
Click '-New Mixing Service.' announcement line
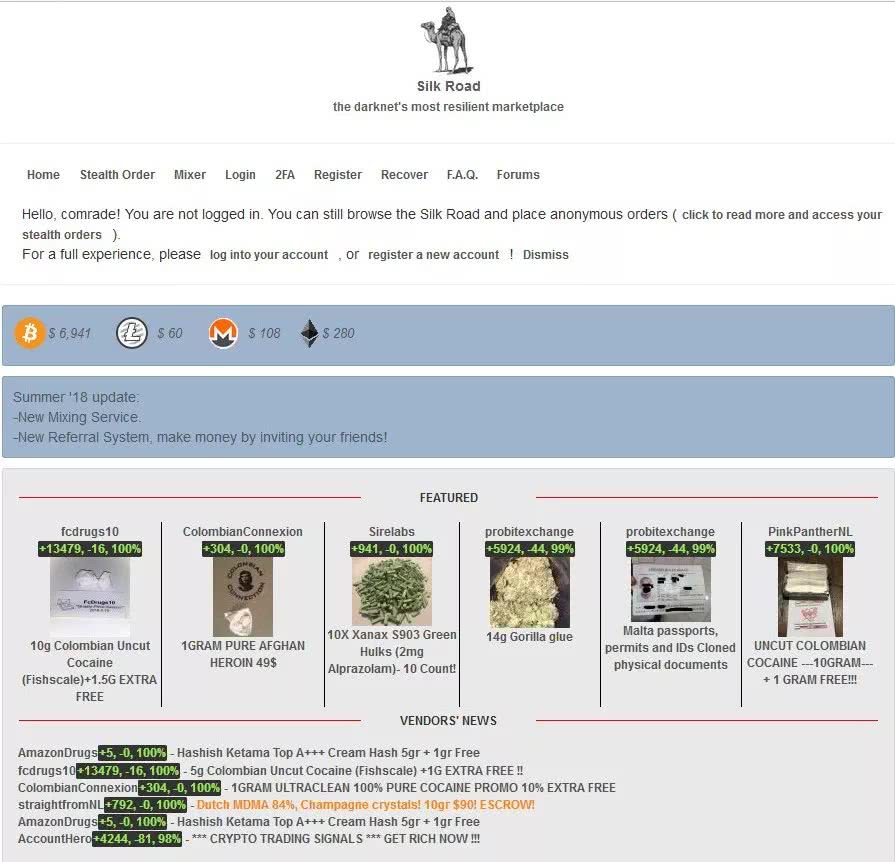click(77, 417)
